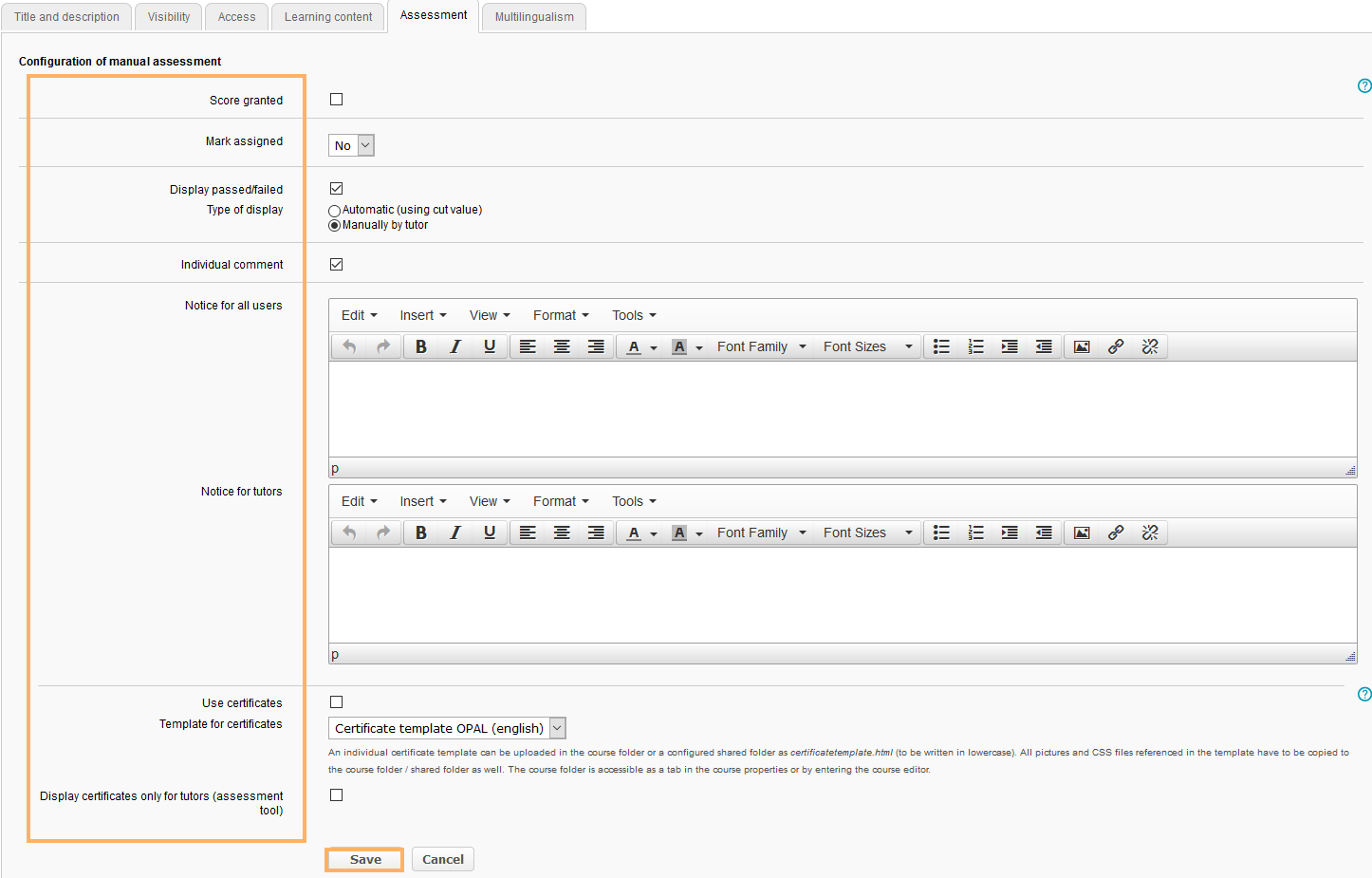Enable the Score granted checkbox
Viewport: 1372px width, 878px height.
point(337,100)
